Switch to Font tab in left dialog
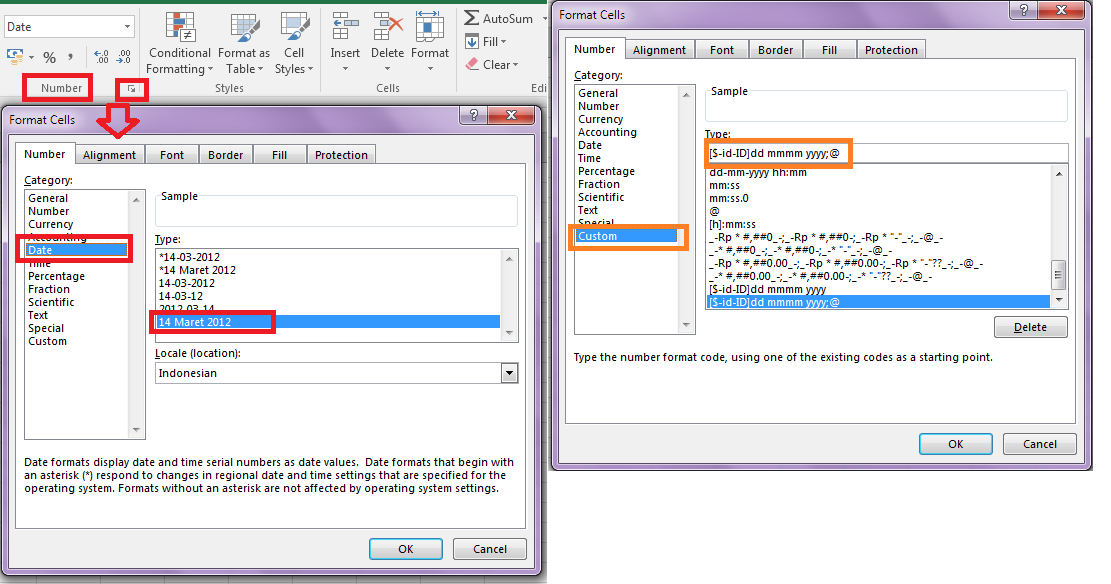 [171, 155]
